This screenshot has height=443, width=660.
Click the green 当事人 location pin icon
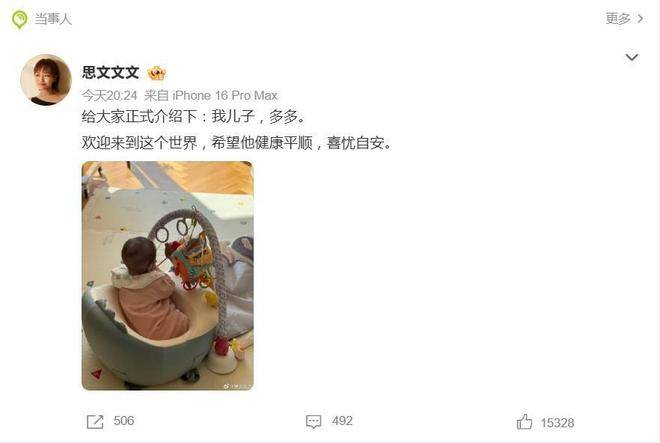point(19,19)
